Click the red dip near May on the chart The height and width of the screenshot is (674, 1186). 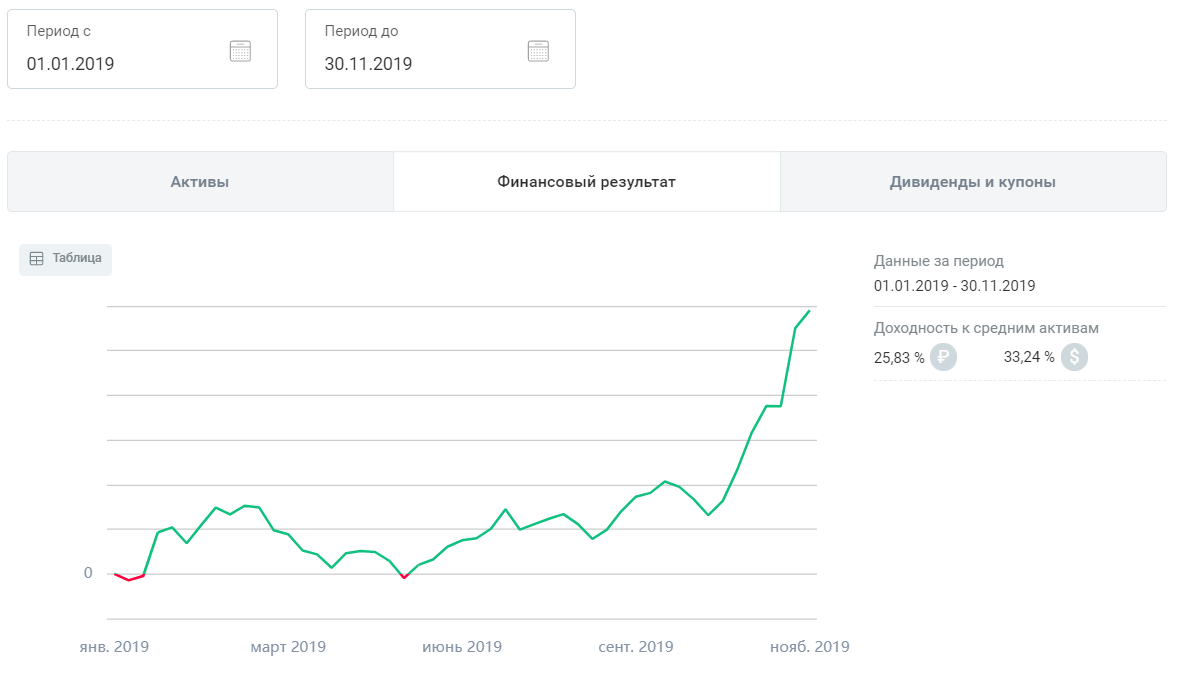tap(404, 577)
